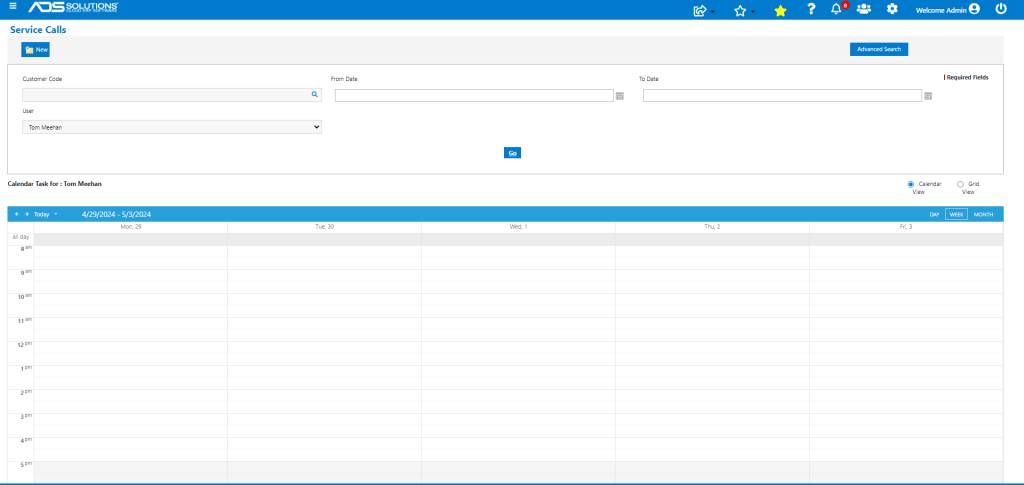Image resolution: width=1024 pixels, height=485 pixels.
Task: Open notifications bell icon
Action: point(836,9)
